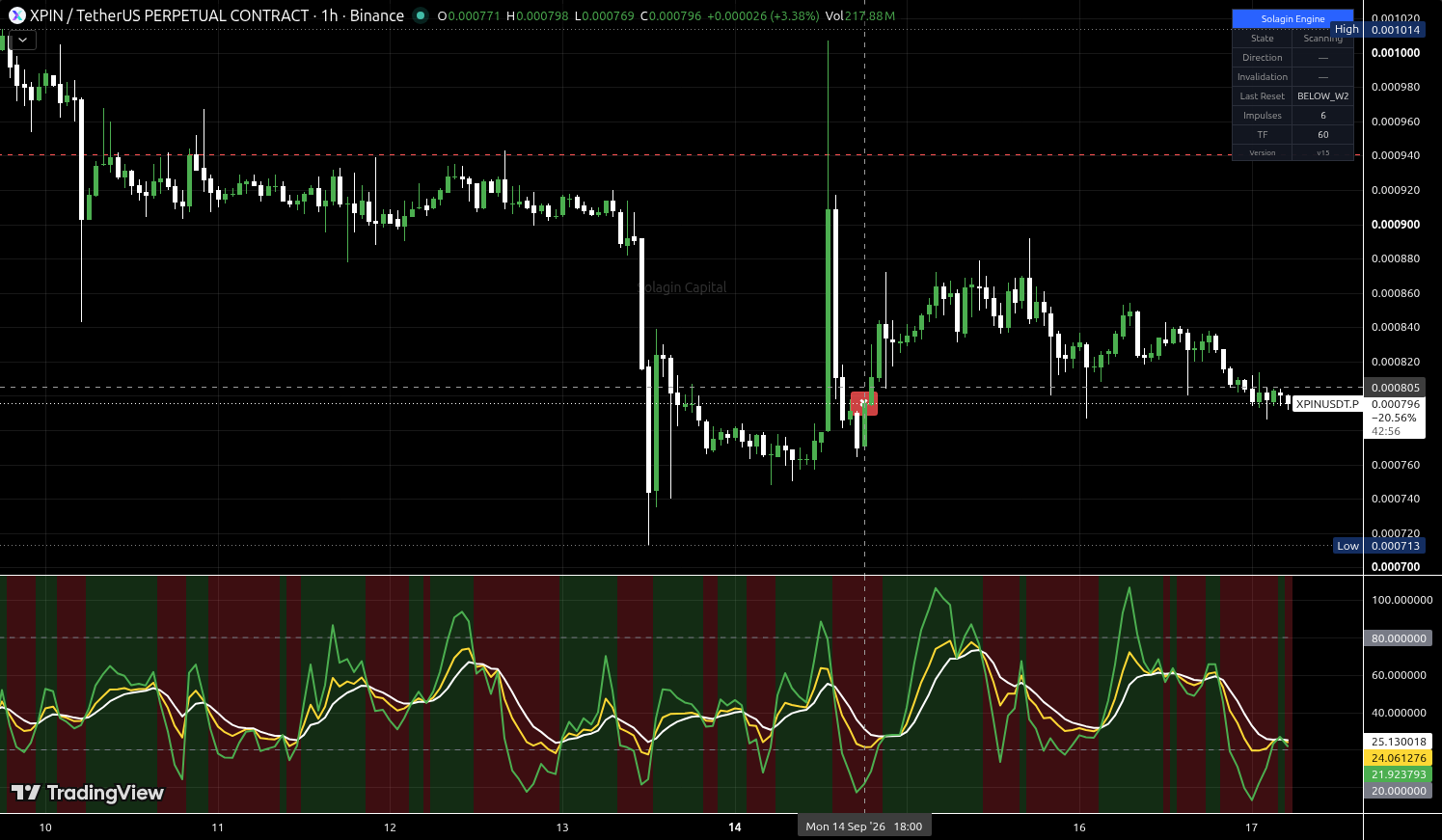
Task: Click the High 0.001014 price label
Action: click(x=1378, y=30)
